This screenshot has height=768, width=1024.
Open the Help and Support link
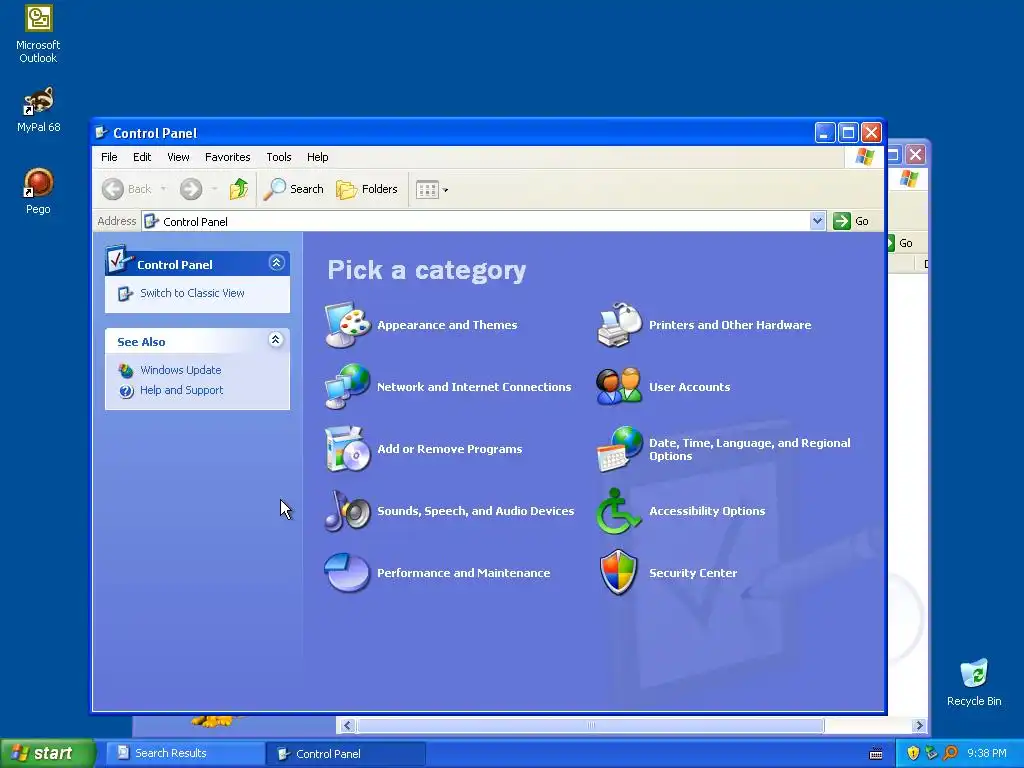tap(182, 390)
